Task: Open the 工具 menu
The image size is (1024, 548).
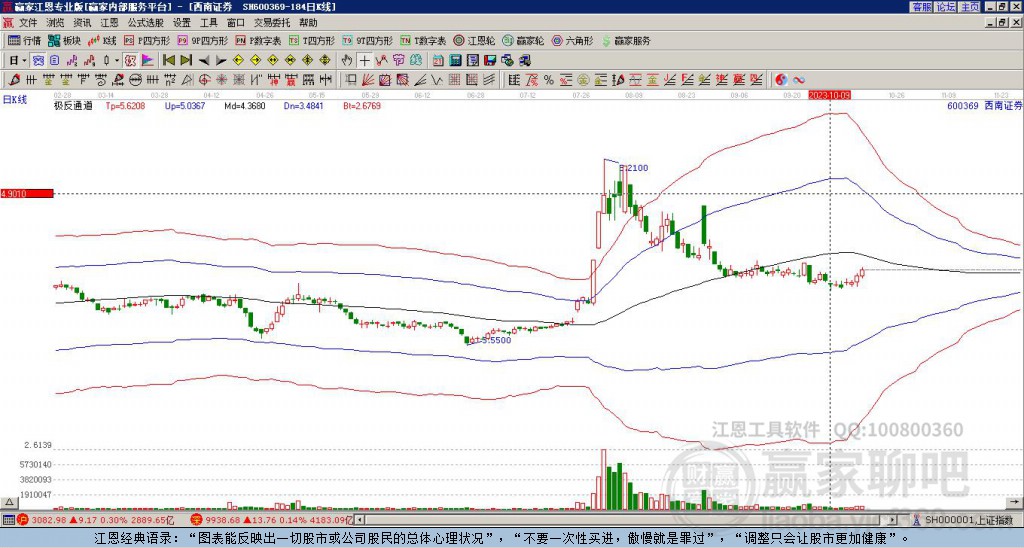Action: coord(209,23)
